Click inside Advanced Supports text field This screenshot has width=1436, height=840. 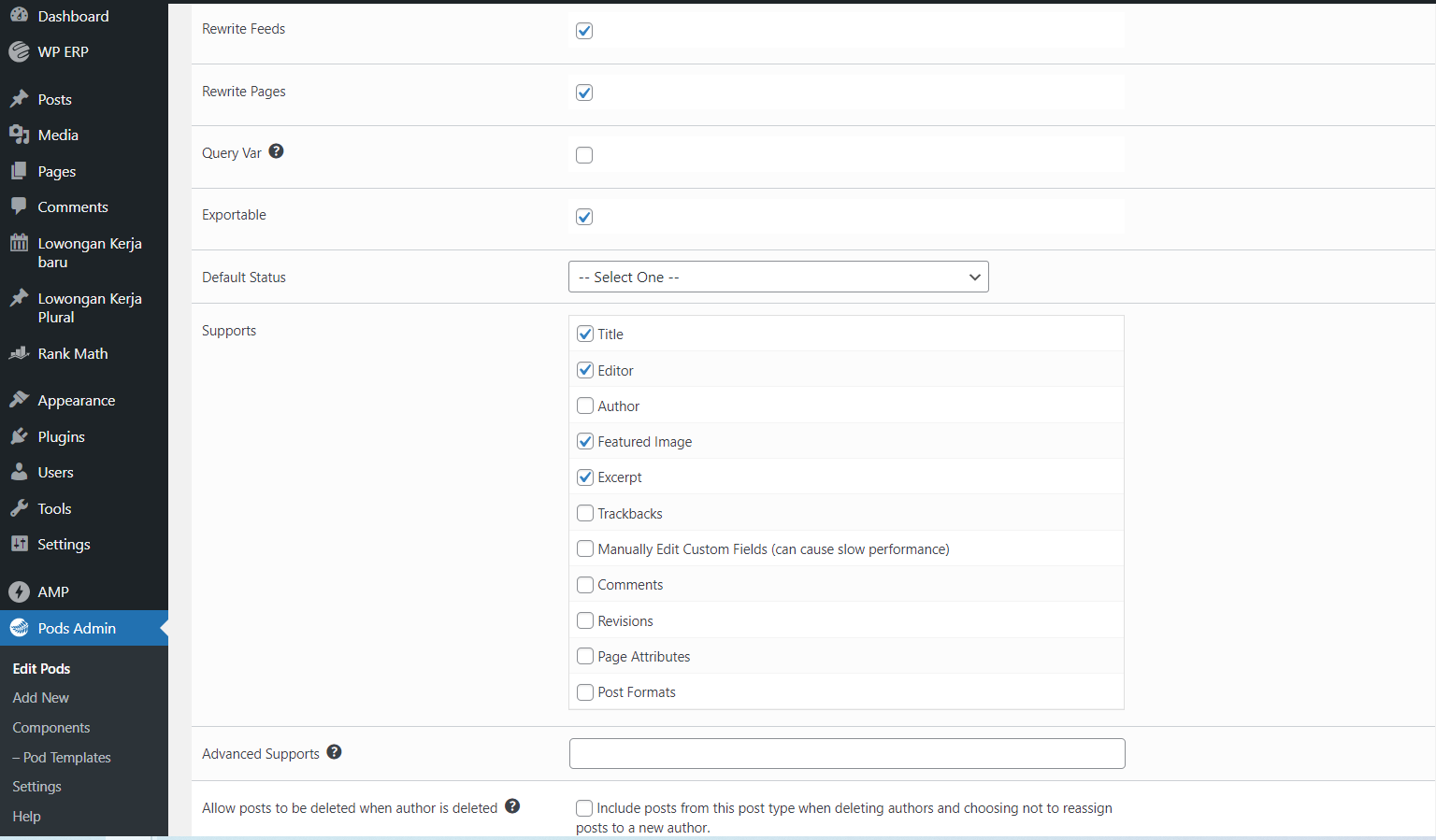point(847,754)
